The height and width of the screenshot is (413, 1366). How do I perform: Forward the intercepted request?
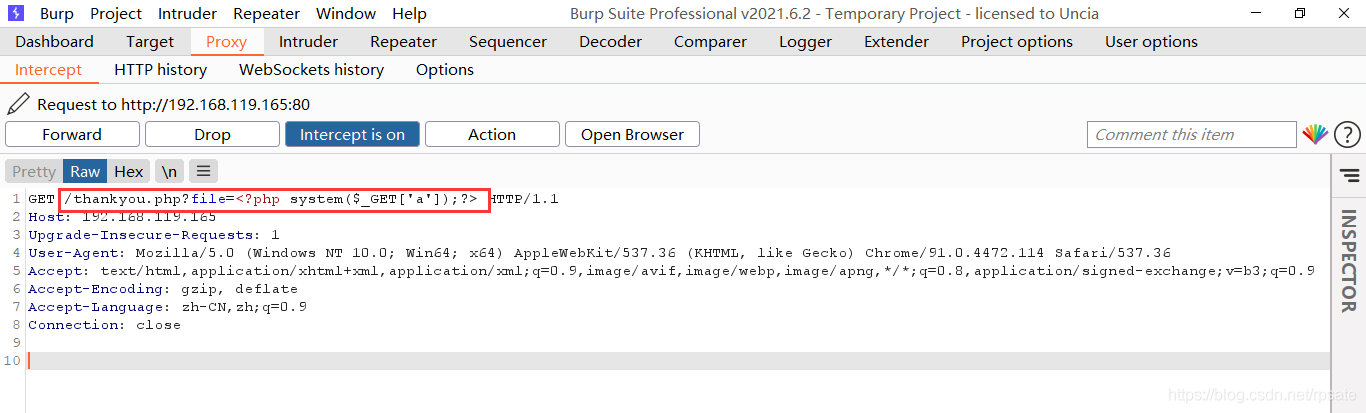point(72,134)
